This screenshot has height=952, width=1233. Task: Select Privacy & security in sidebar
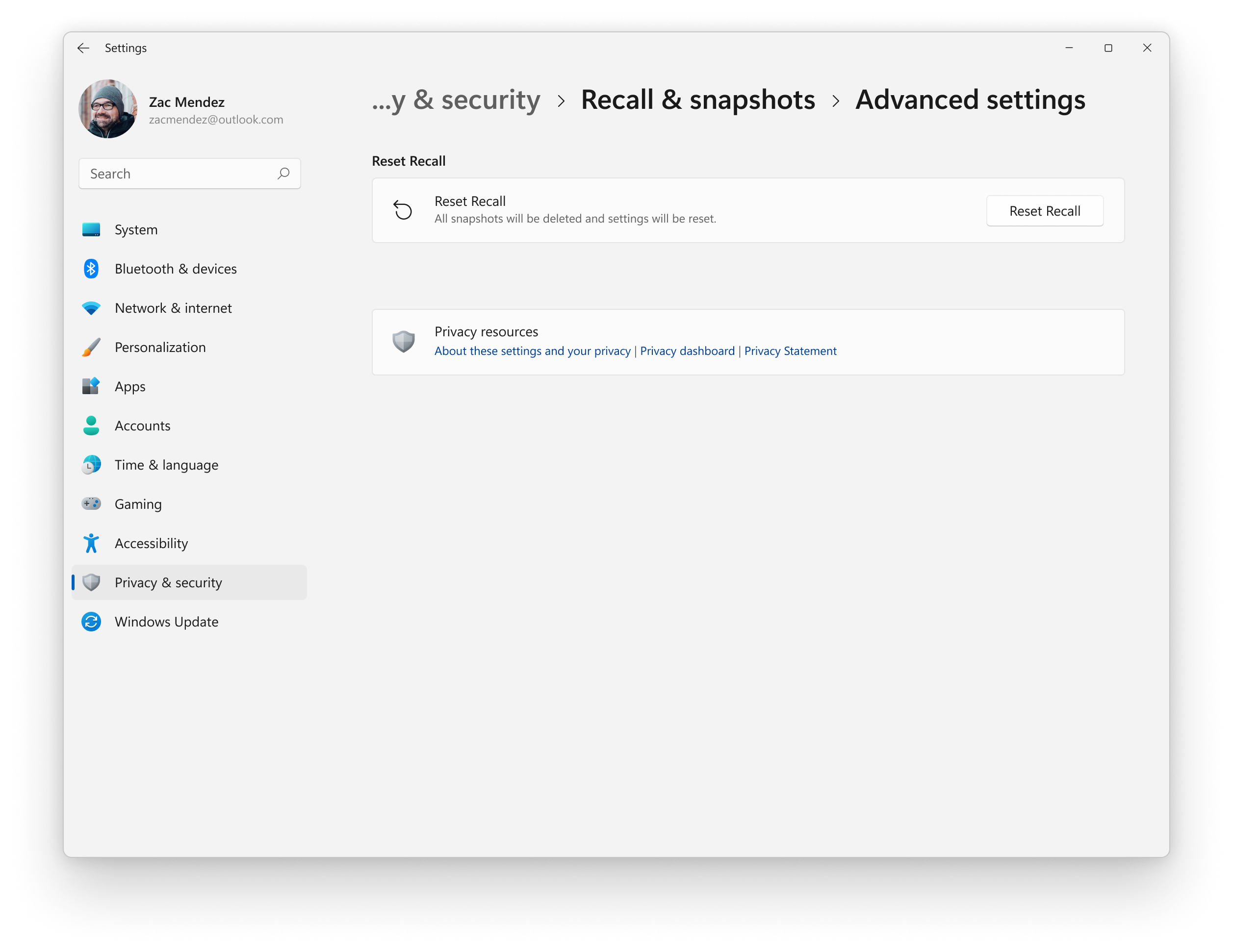click(x=168, y=582)
